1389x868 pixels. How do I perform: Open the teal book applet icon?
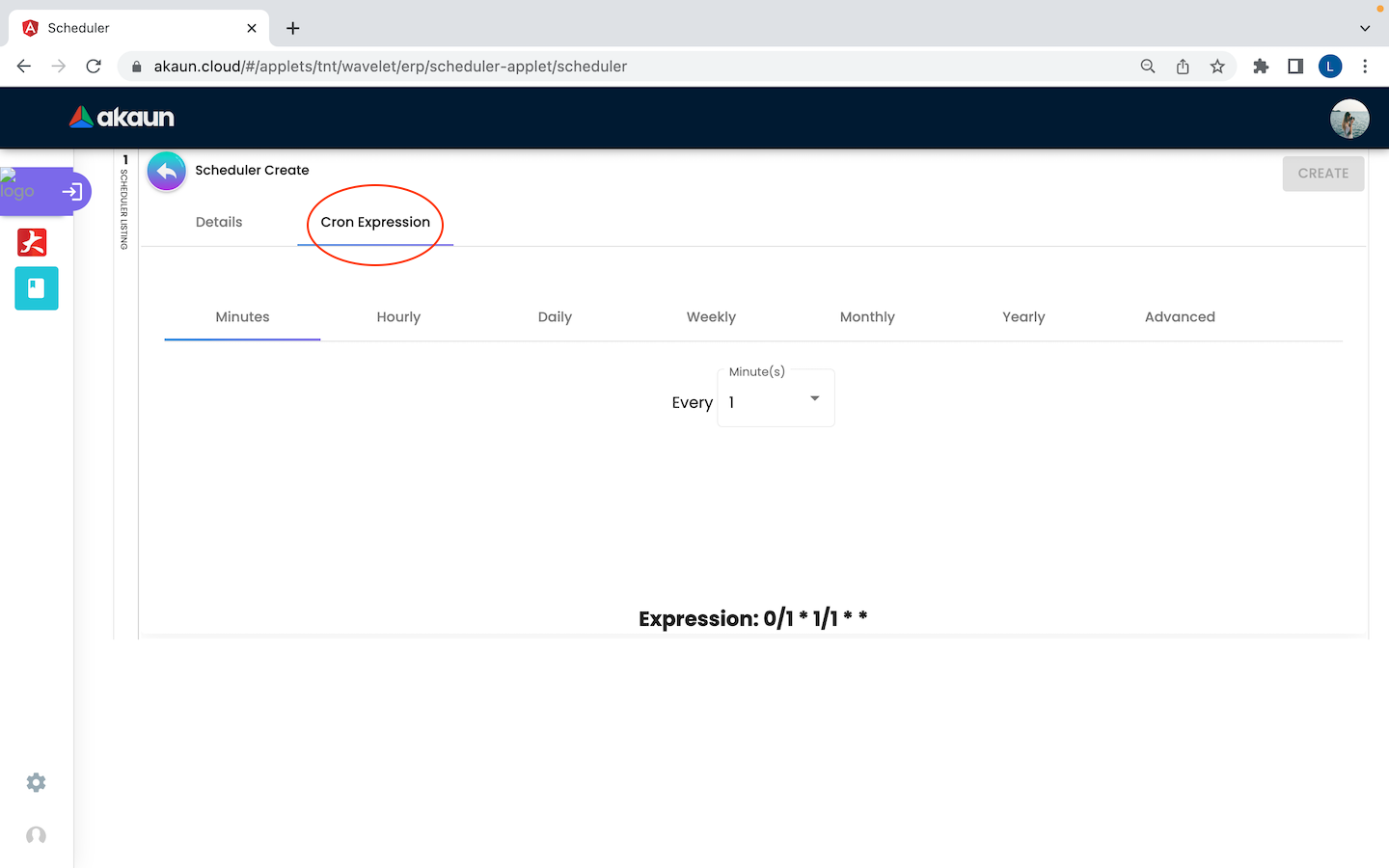37,288
